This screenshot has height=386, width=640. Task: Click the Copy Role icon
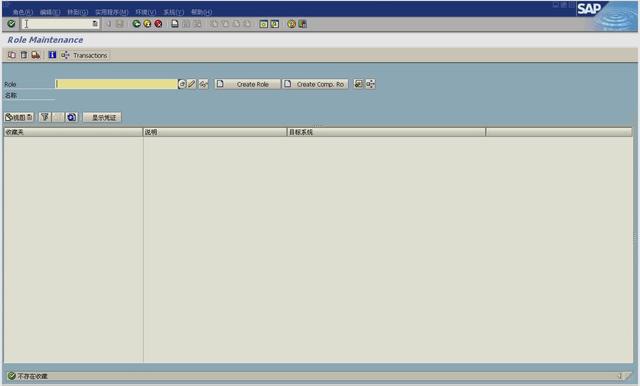(x=12, y=55)
